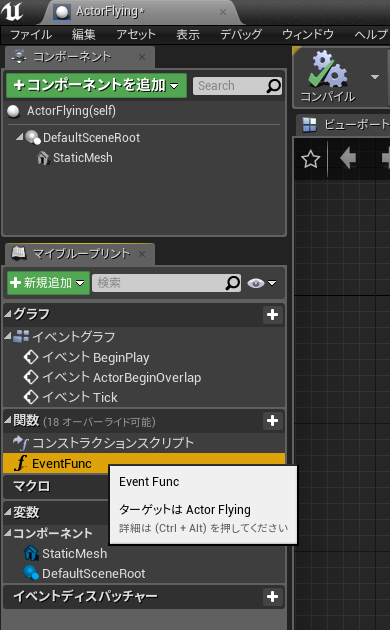
Task: Collapse the DefaultSceneRoot tree node
Action: pos(19,137)
